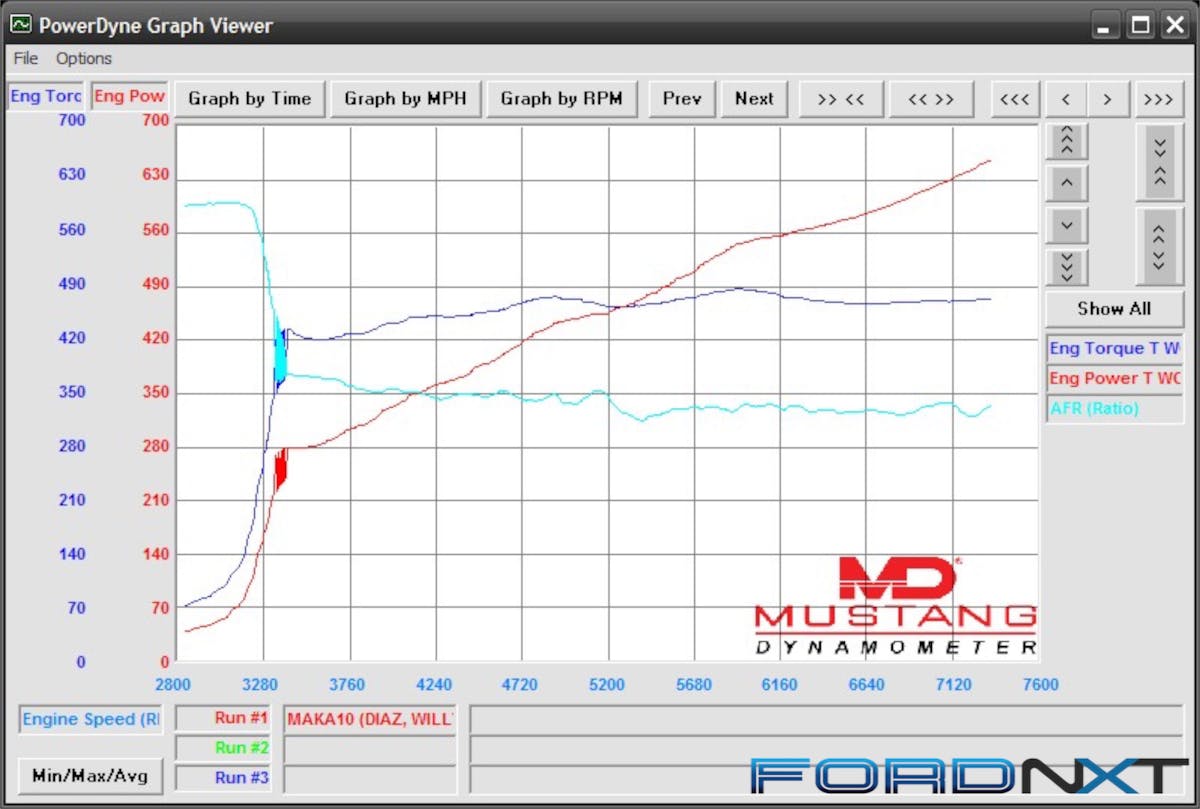
Task: Toggle the Eng Power trace in legend
Action: 1114,378
